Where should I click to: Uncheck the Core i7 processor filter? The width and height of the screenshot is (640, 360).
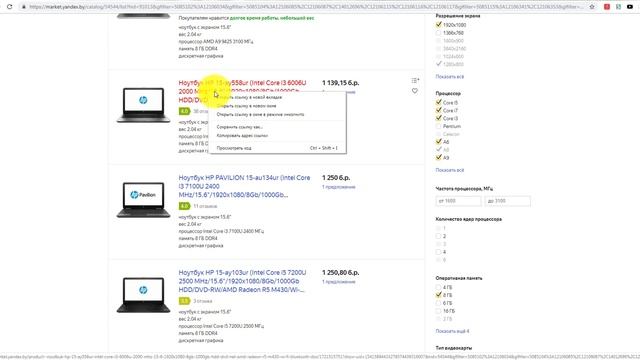(439, 110)
